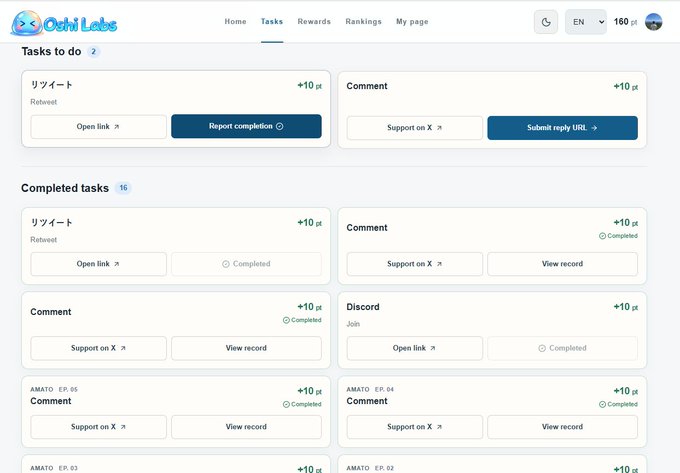Image resolution: width=680 pixels, height=473 pixels.
Task: Open link on completed Retweet task
Action: [x=98, y=264]
